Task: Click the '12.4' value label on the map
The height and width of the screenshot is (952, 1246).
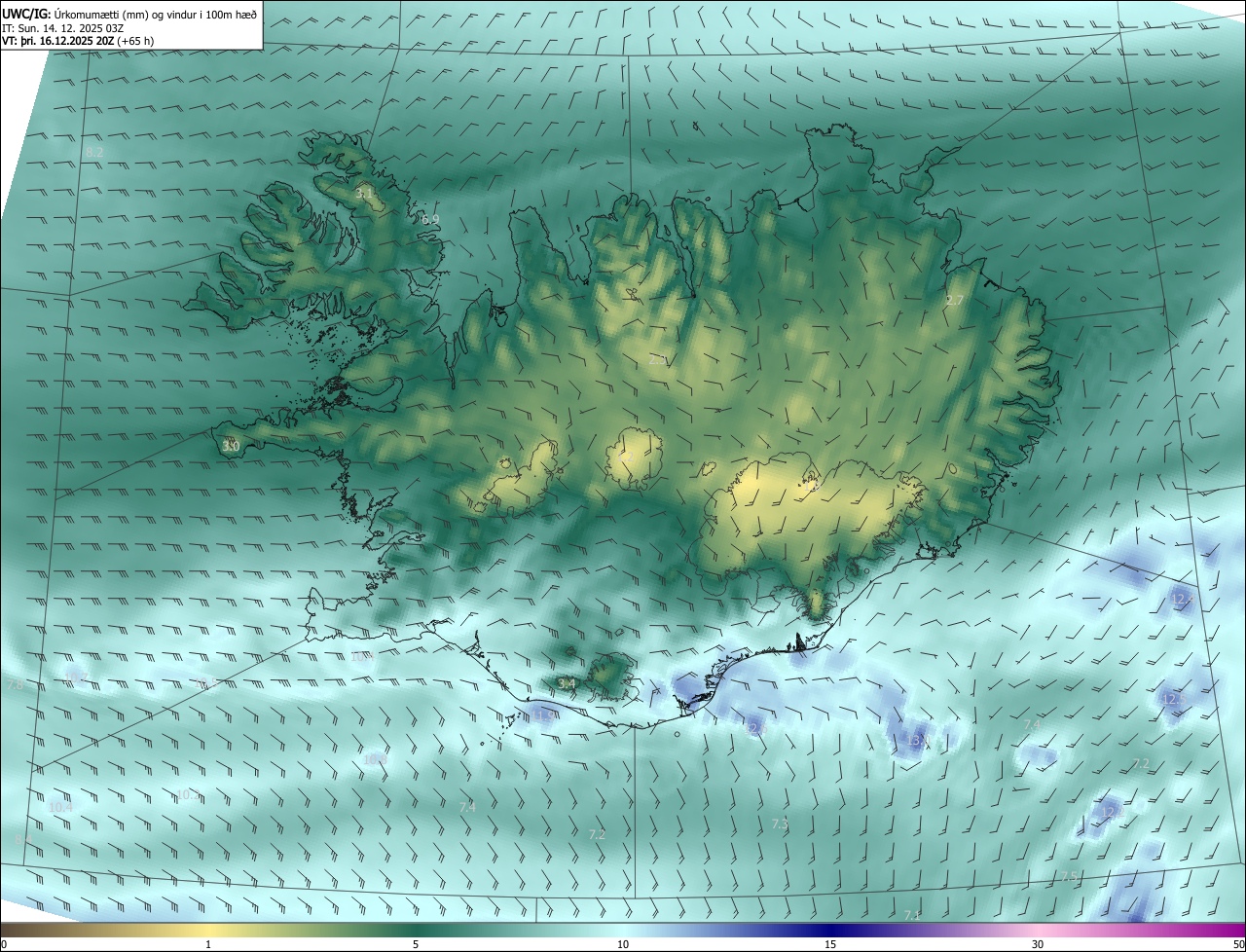Action: click(x=1183, y=598)
